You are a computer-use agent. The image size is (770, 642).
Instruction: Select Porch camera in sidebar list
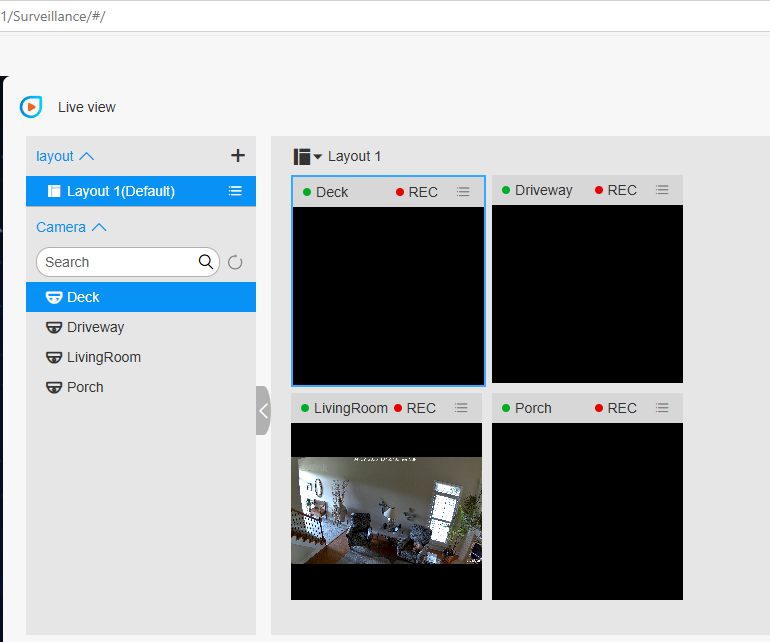point(141,387)
